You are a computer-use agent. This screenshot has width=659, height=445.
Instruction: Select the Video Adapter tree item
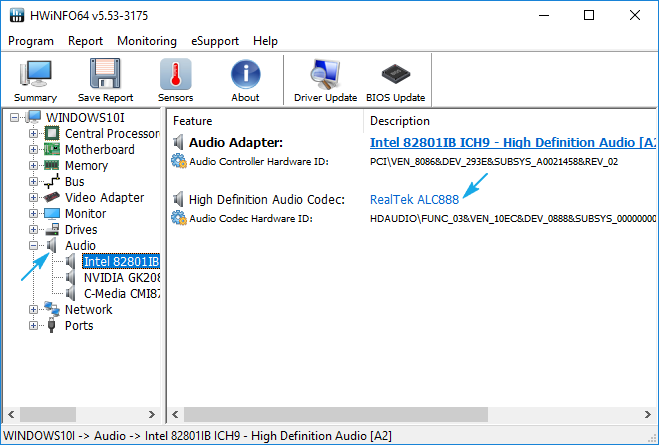click(x=104, y=198)
